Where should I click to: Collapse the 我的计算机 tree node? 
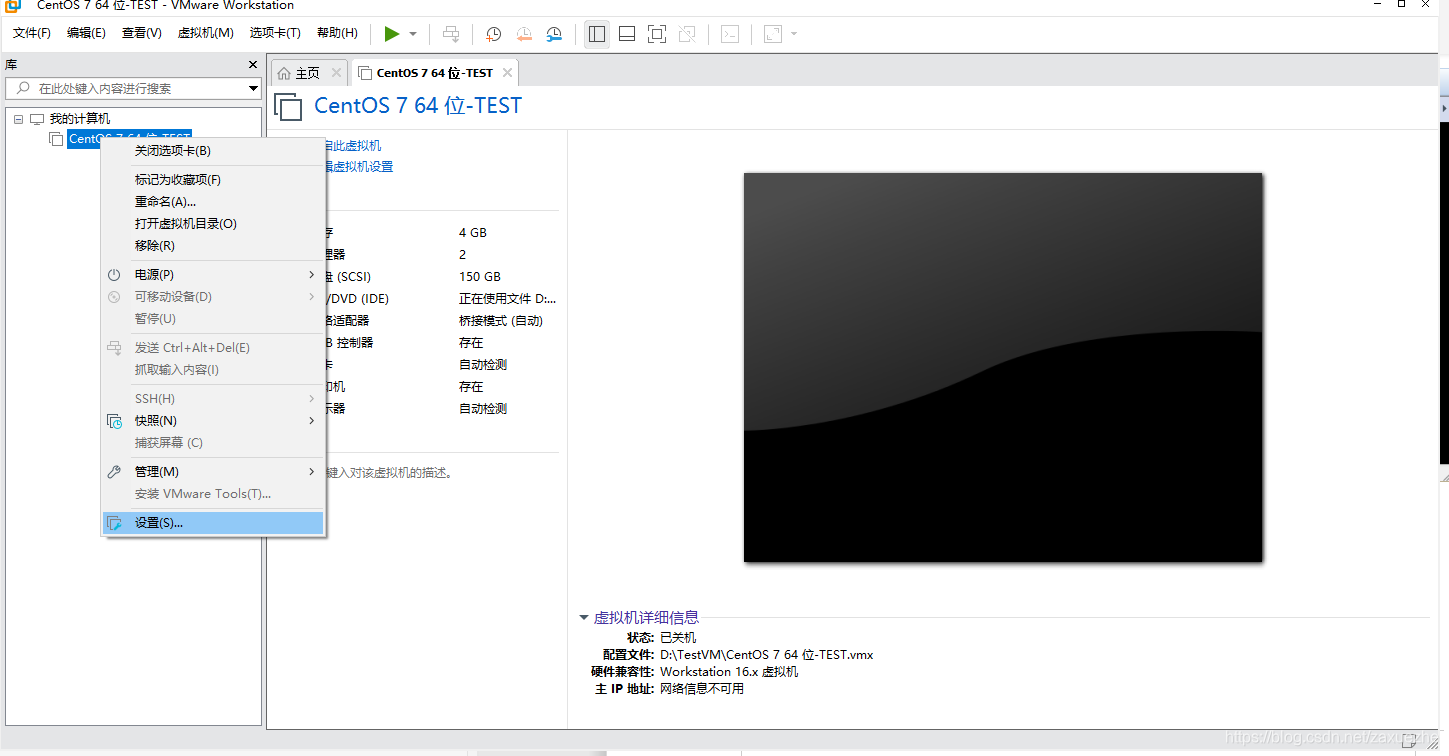click(18, 119)
